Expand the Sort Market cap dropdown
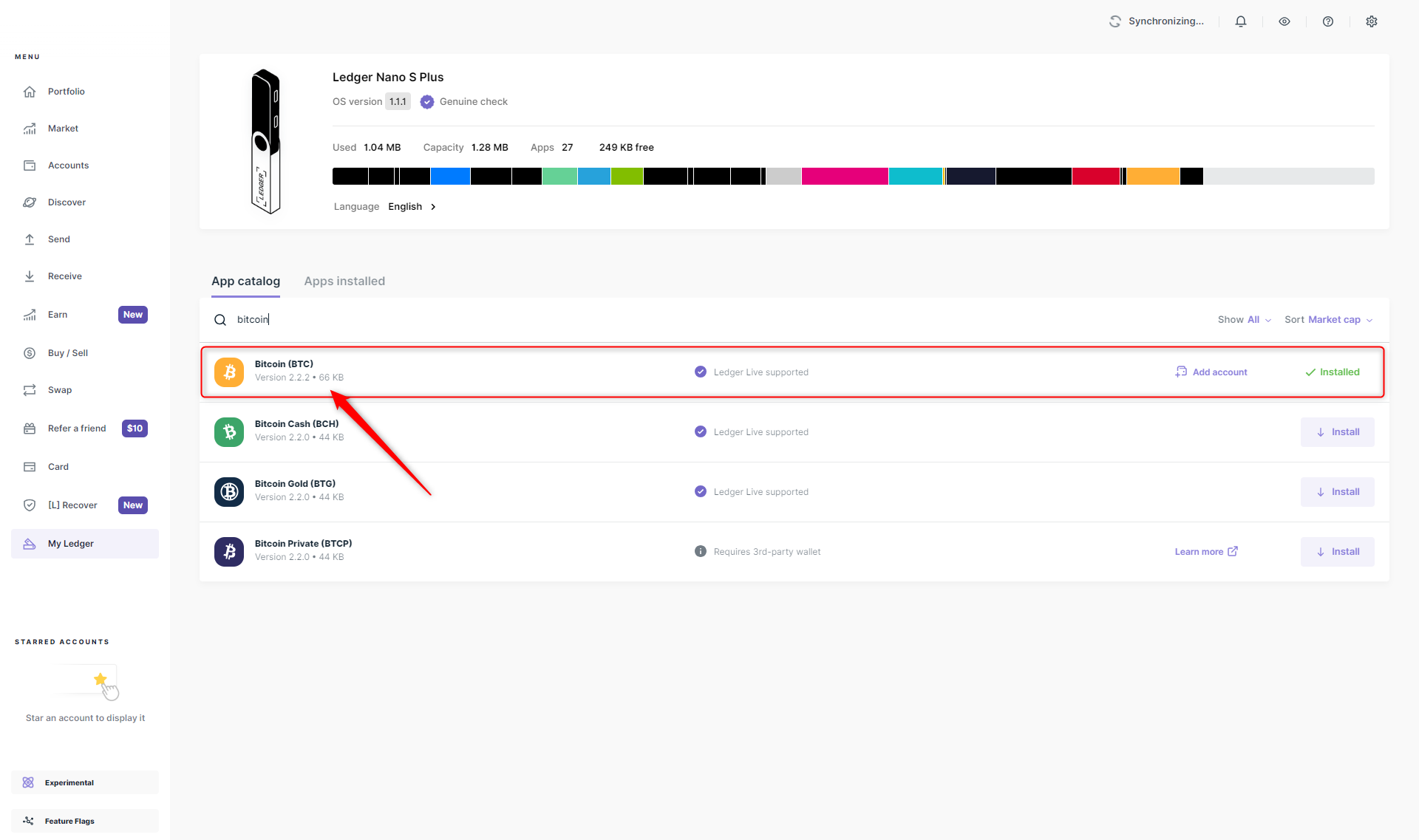Screen dimensions: 1419x840 [1328, 320]
